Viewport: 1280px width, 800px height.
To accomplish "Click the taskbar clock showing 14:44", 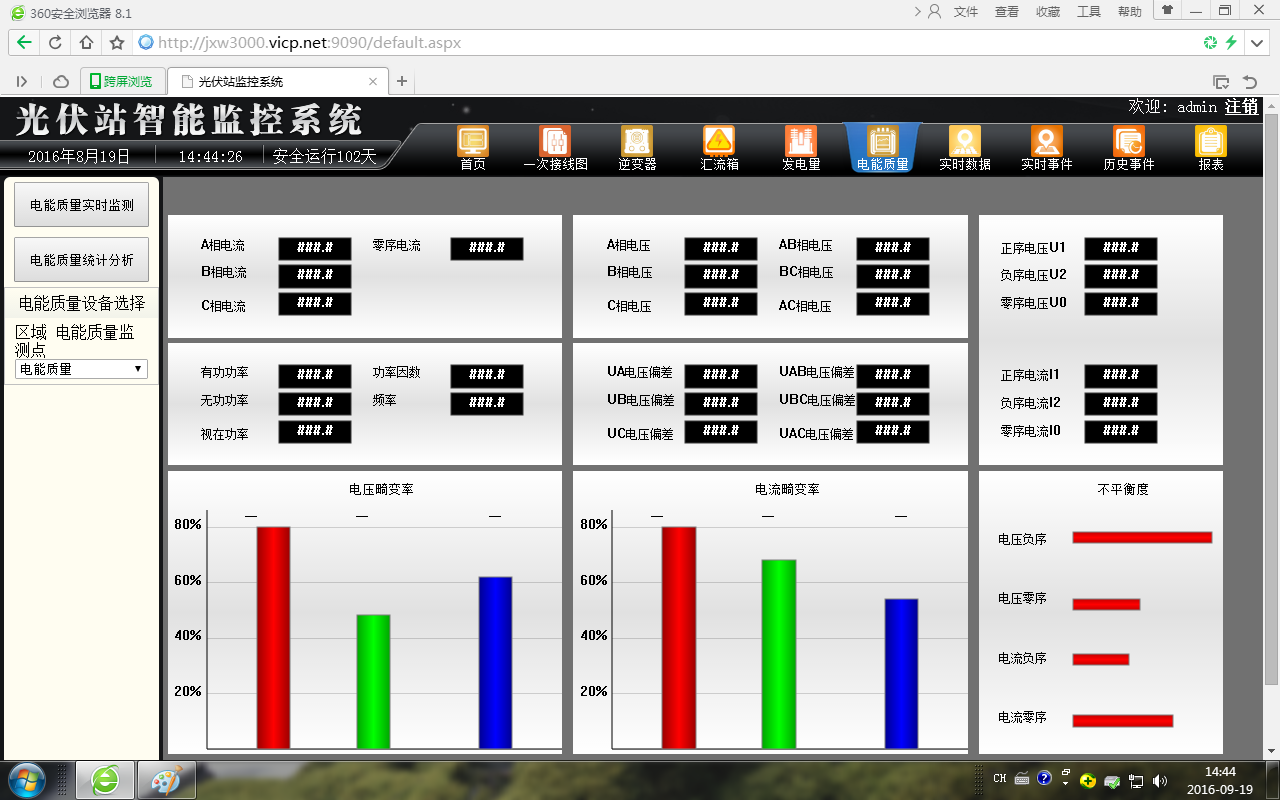I will point(1220,780).
